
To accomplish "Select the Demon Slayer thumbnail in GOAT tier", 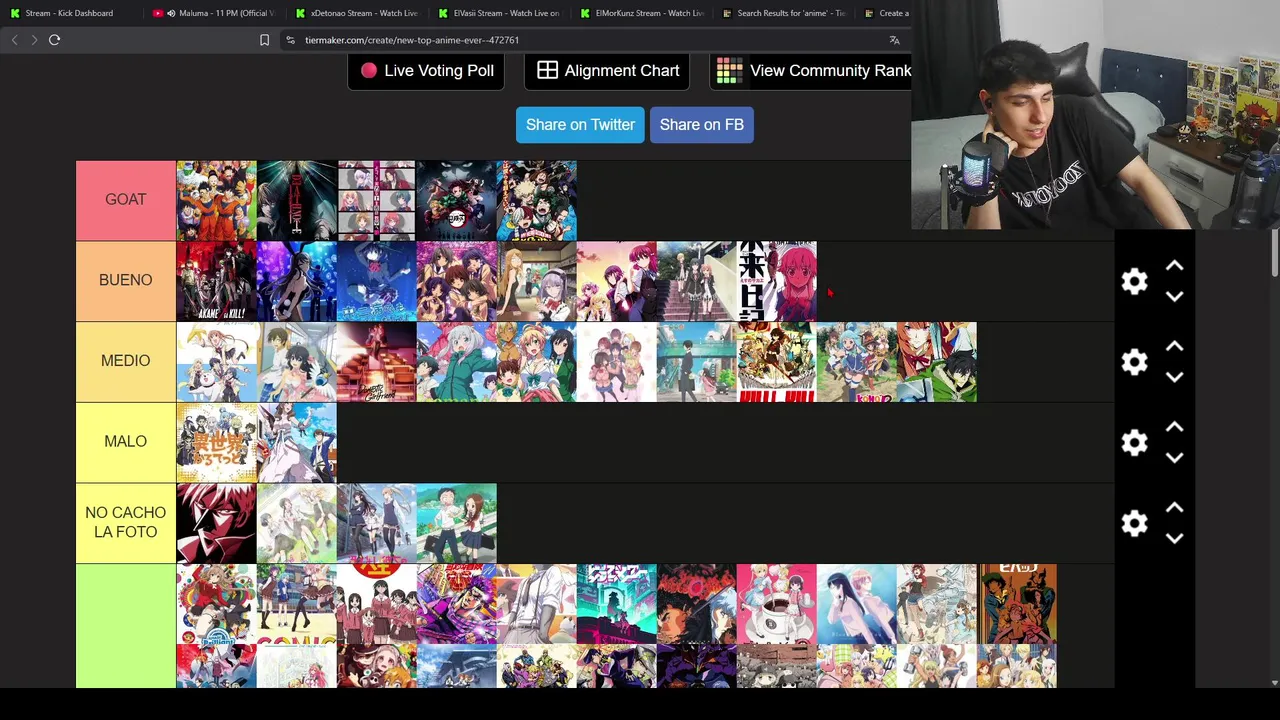I will coord(456,201).
